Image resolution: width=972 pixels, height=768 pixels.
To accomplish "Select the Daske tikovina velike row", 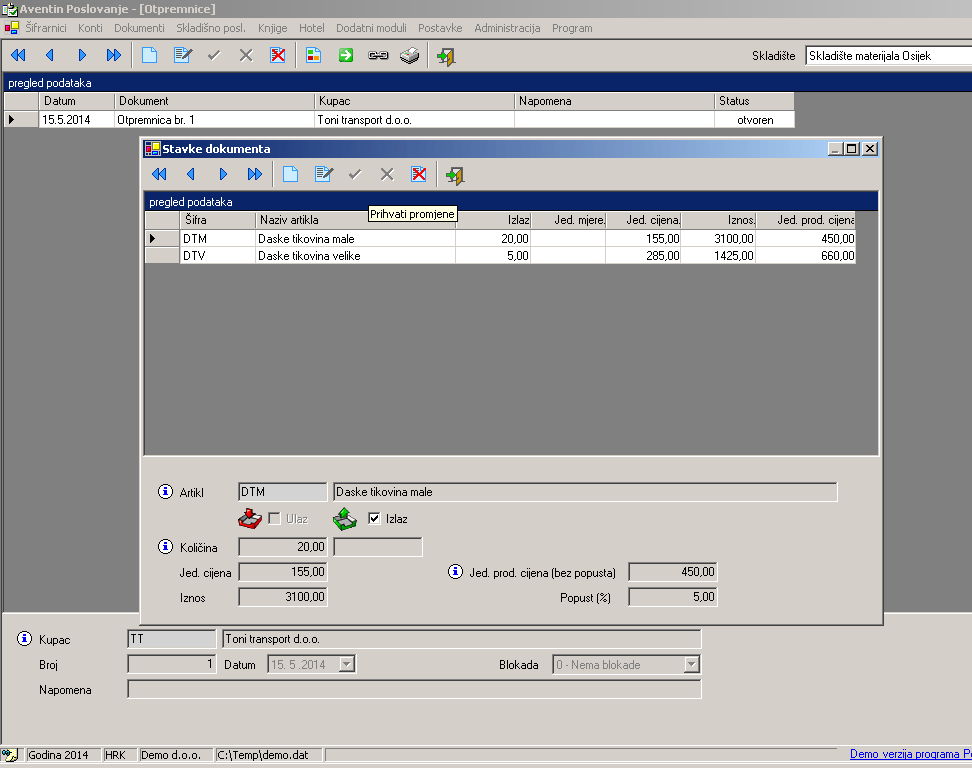I will (x=308, y=256).
